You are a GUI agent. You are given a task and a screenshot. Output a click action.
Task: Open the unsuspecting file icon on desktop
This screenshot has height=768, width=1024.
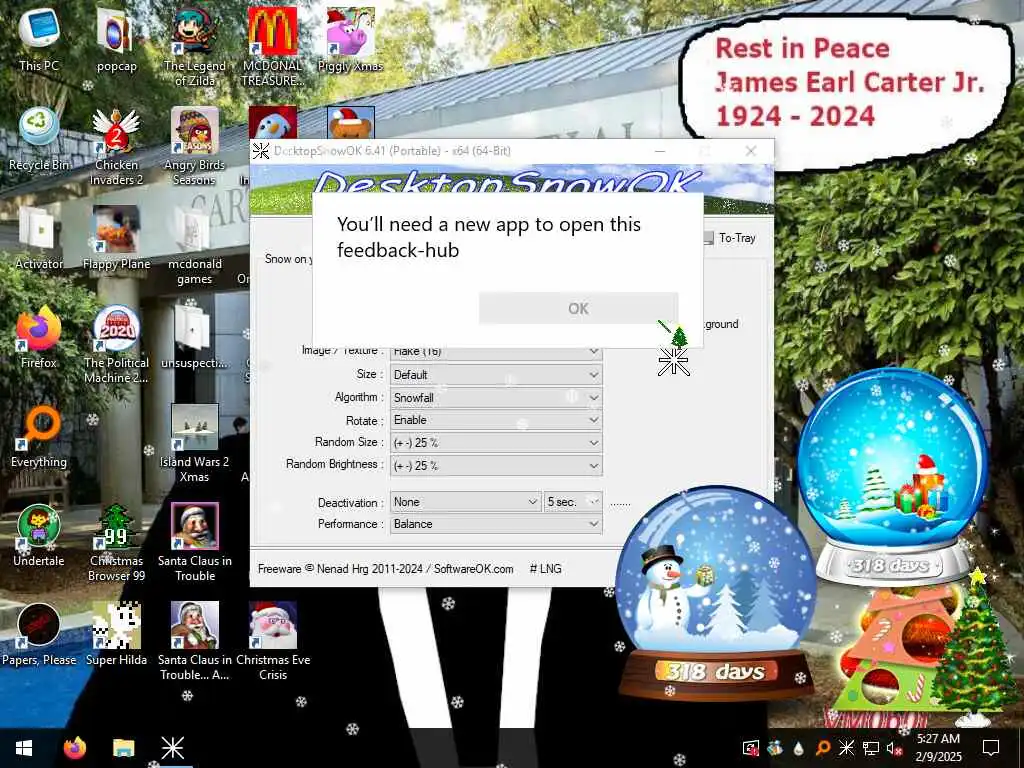click(x=195, y=337)
